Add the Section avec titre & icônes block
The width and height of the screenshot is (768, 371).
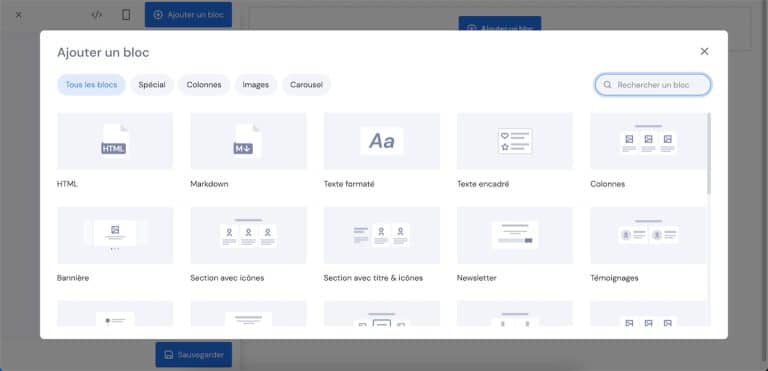[x=382, y=235]
